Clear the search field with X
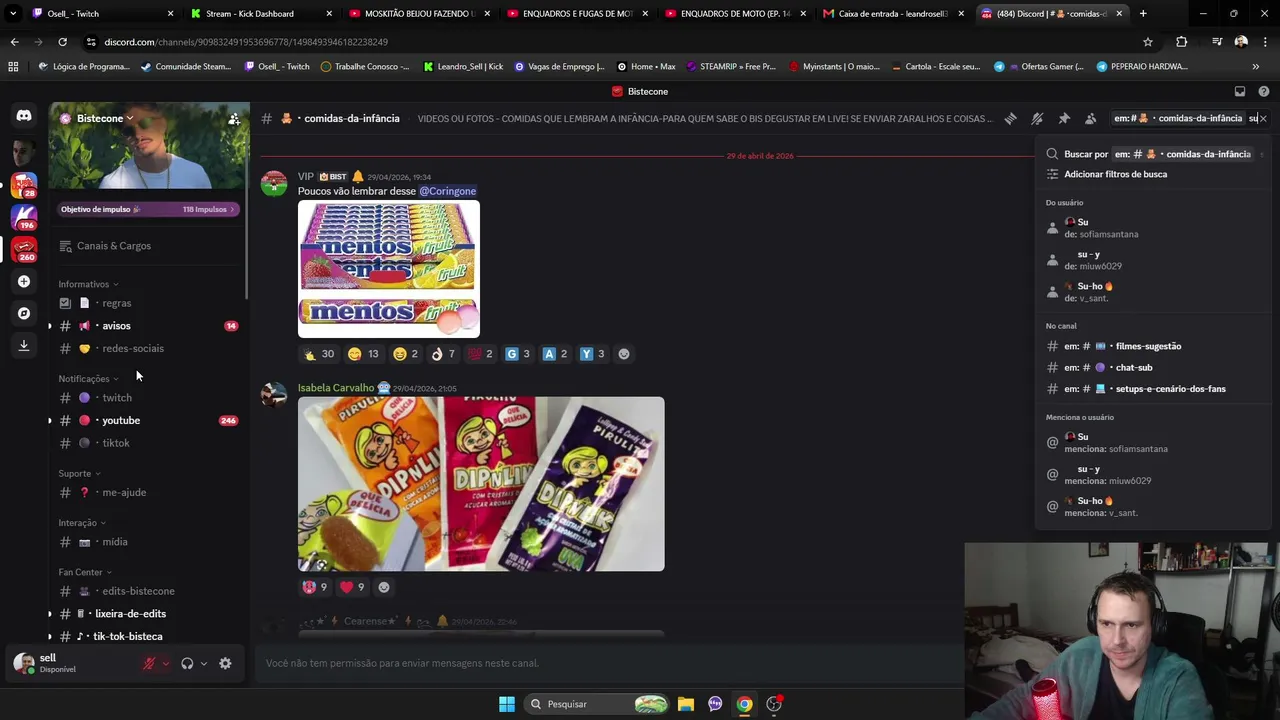 click(x=1263, y=118)
